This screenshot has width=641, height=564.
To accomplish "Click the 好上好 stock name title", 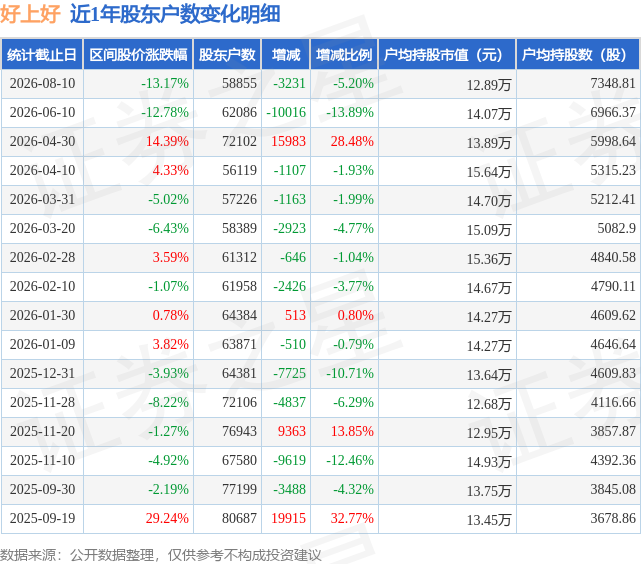I will 30,14.
